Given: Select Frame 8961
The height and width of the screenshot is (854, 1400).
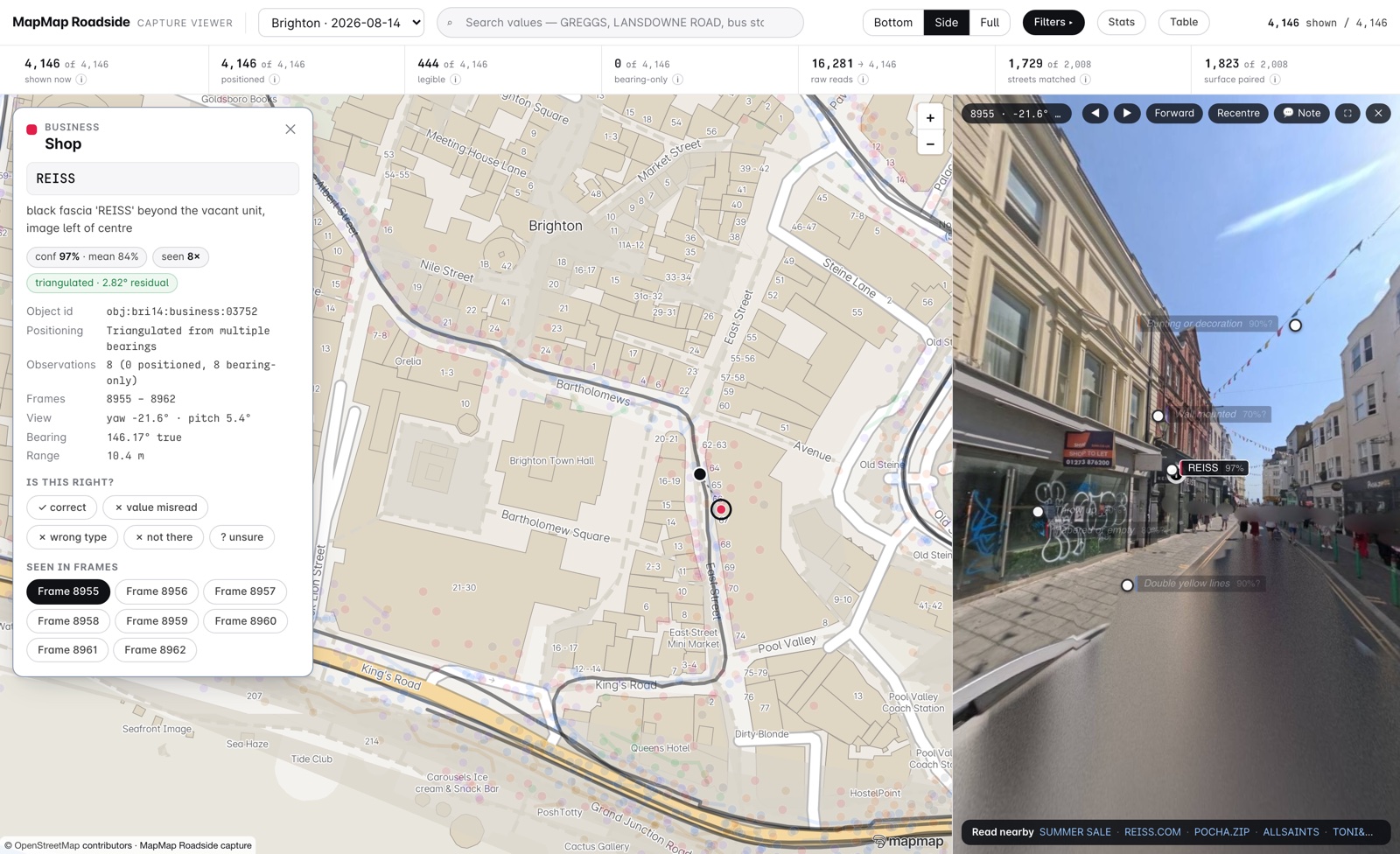Looking at the screenshot, I should [x=67, y=650].
